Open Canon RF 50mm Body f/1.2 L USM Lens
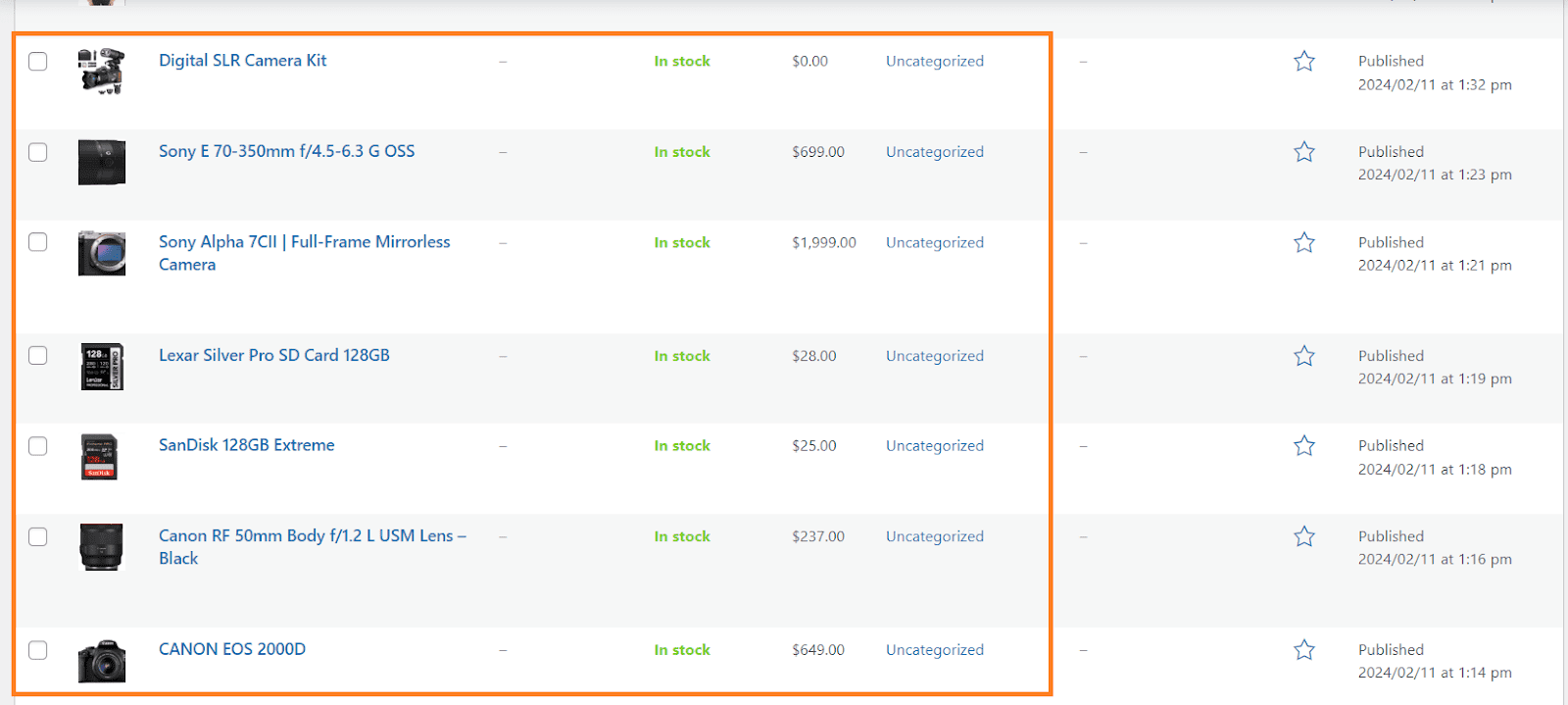 [312, 547]
